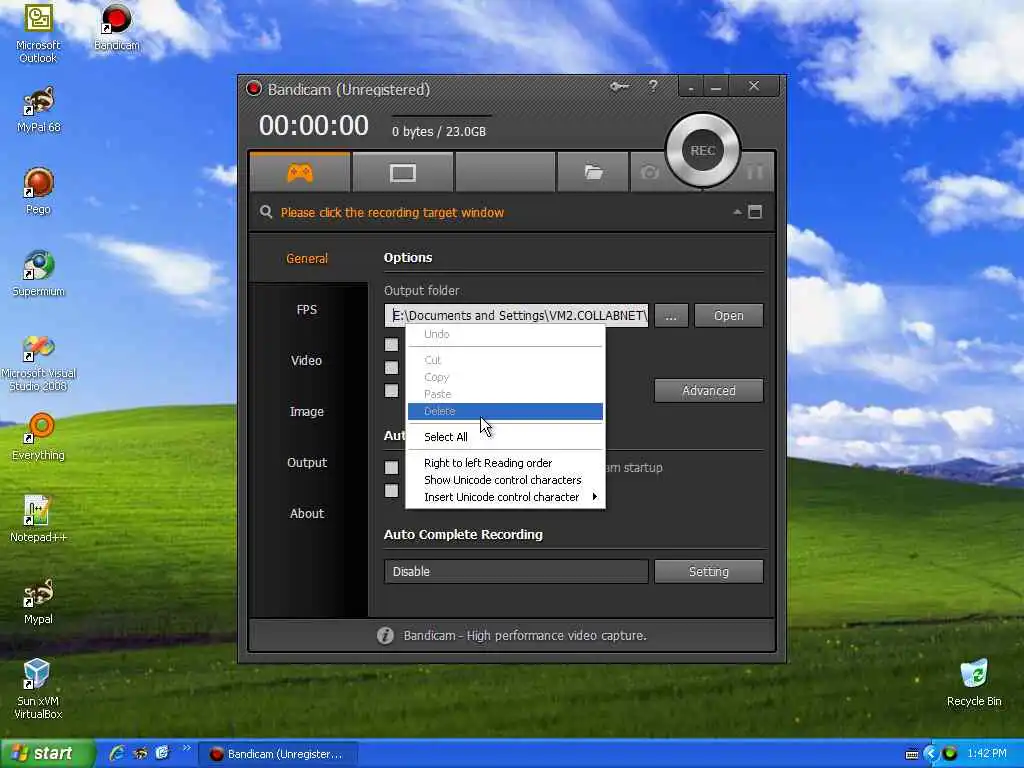The image size is (1024, 768).
Task: Click the camera screenshot icon
Action: pyautogui.click(x=649, y=172)
